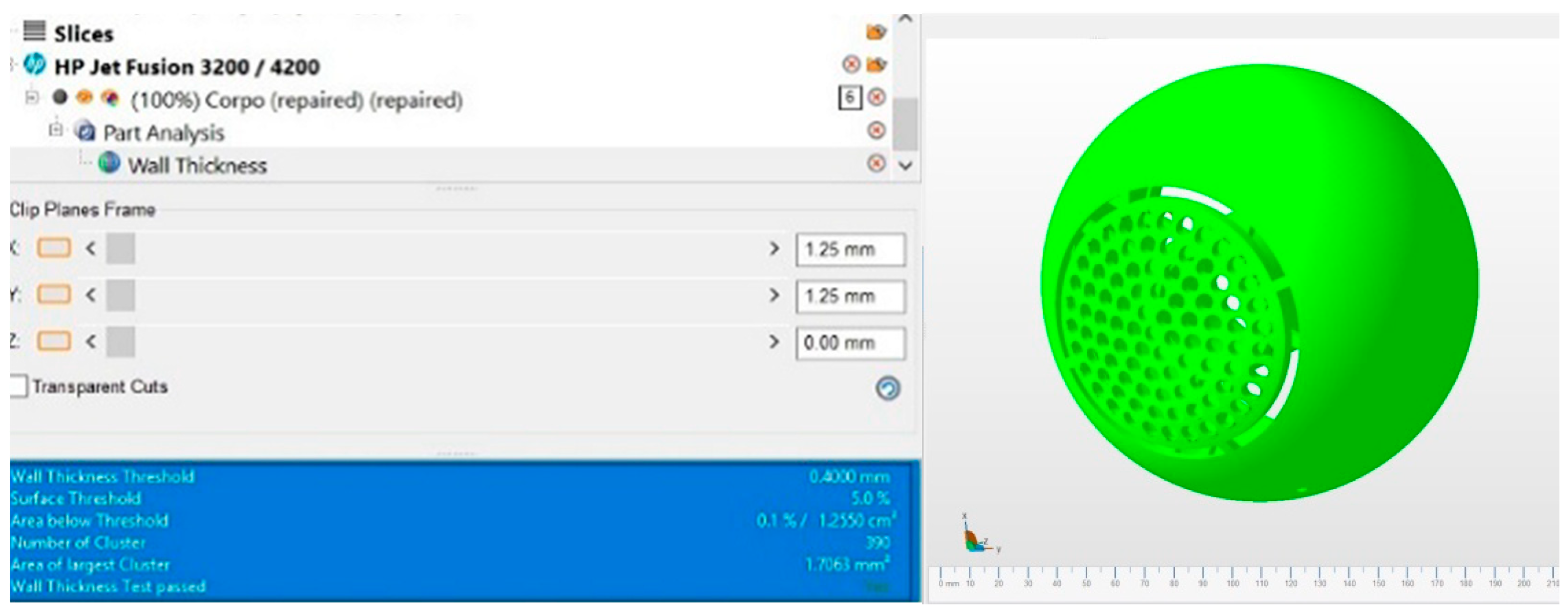The height and width of the screenshot is (612, 1568).
Task: Click the reset clip planes circular arrow icon
Action: point(887,389)
